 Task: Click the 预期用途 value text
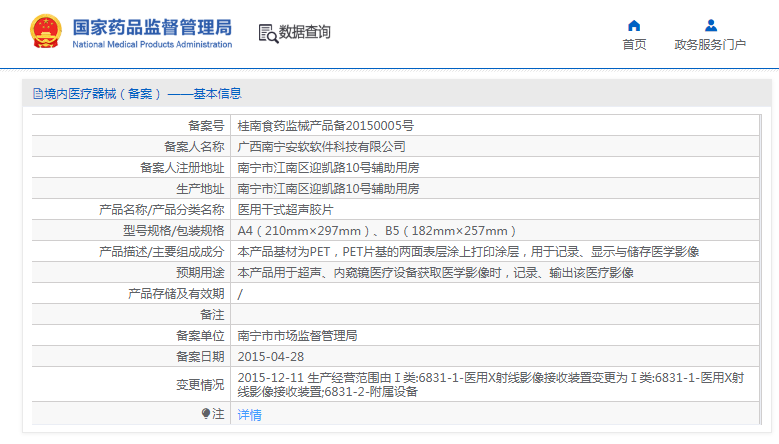pyautogui.click(x=435, y=273)
